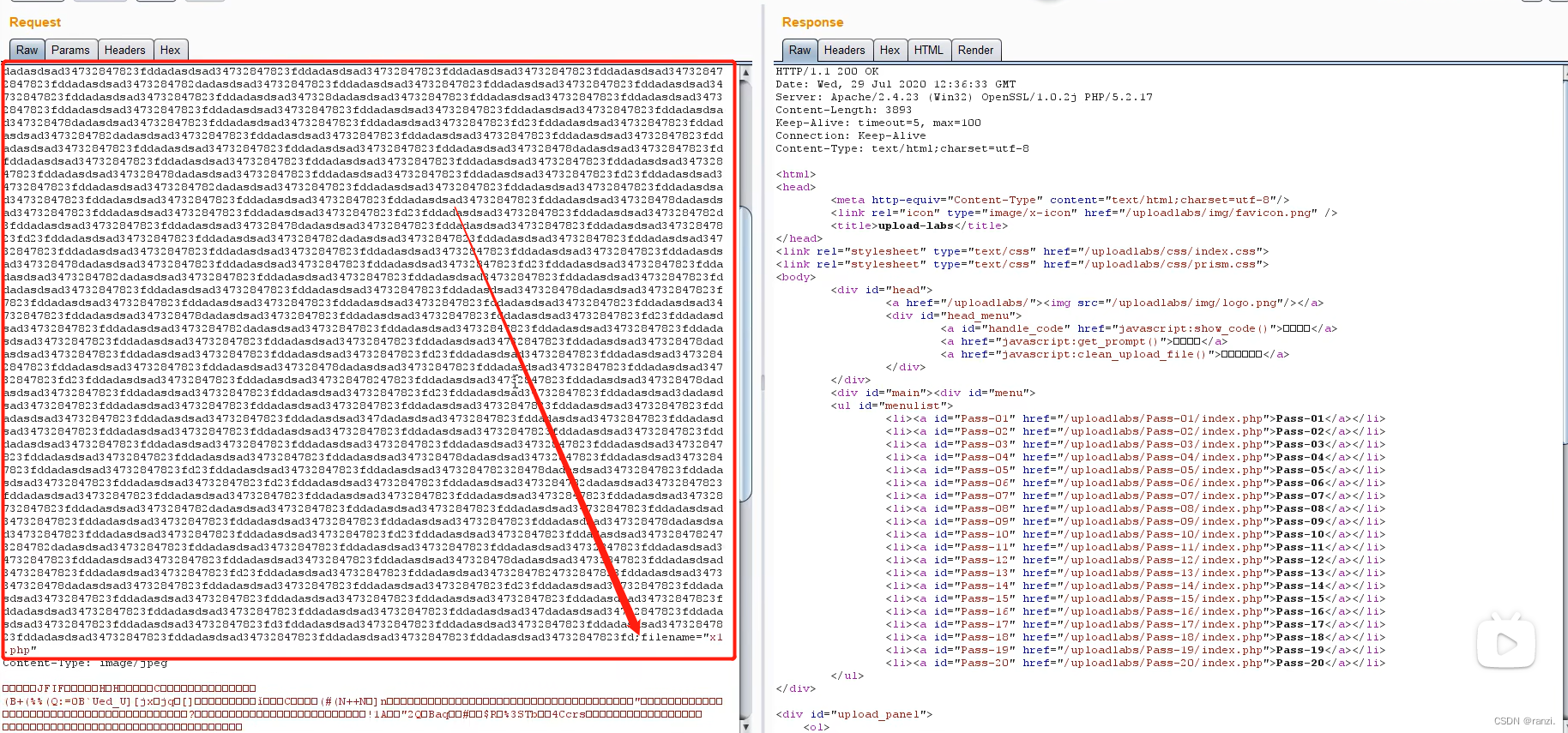Click the Pass-18 list item line

(x=1136, y=638)
